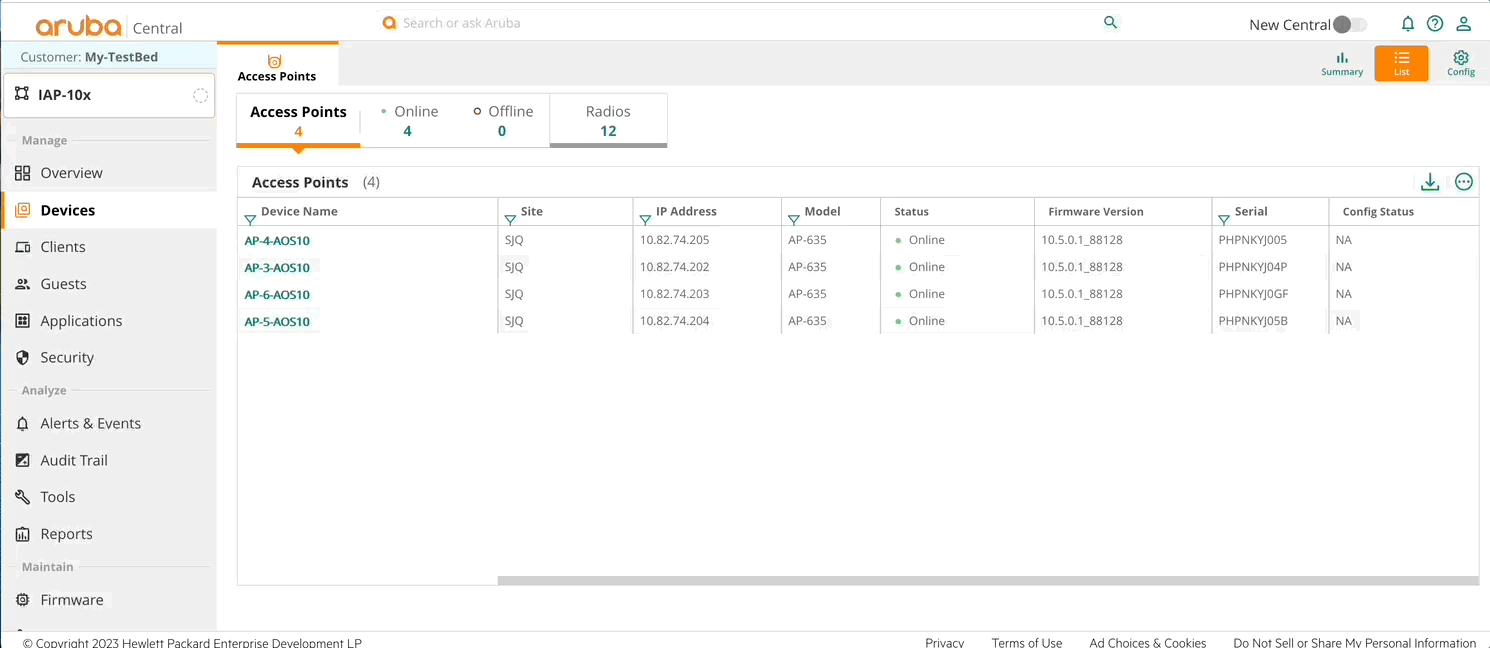The image size is (1490, 648).
Task: Open the Terms of Use link
Action: click(1027, 642)
